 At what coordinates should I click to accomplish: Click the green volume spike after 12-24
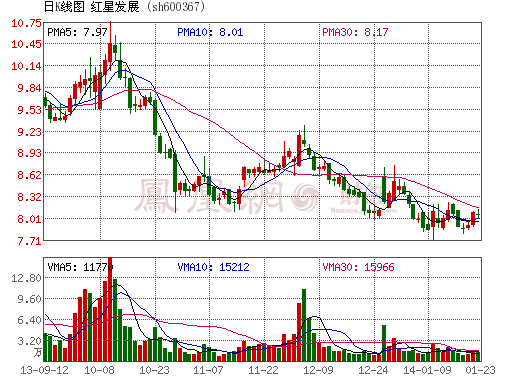coord(384,343)
